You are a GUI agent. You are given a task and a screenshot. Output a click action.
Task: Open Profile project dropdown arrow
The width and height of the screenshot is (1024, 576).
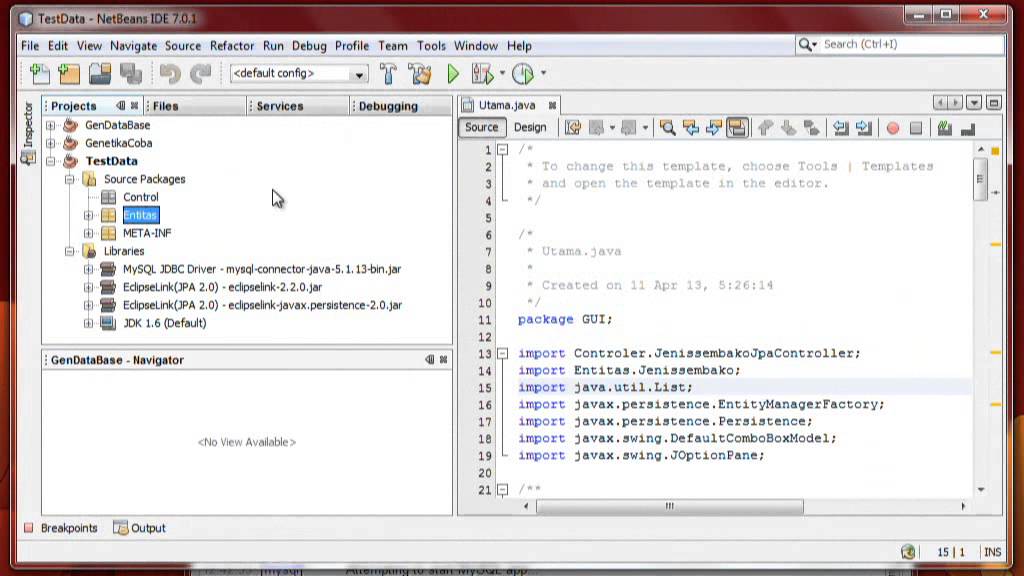click(x=543, y=73)
